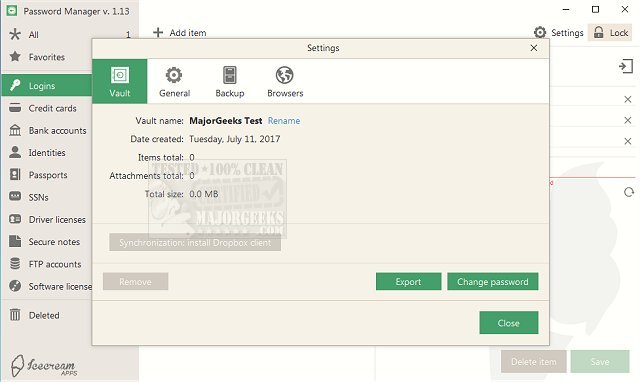
Task: Open the Credit cards category
Action: click(47, 108)
